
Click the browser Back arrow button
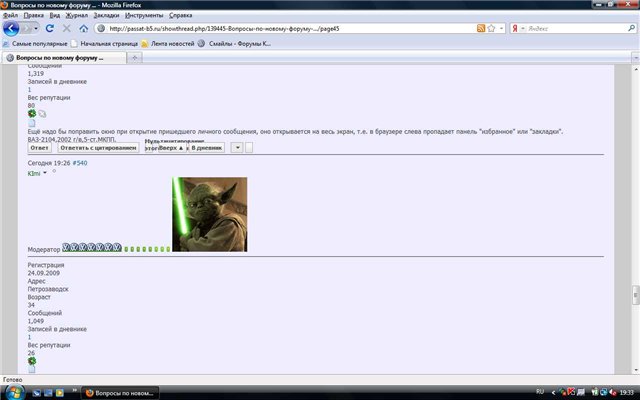[x=13, y=29]
